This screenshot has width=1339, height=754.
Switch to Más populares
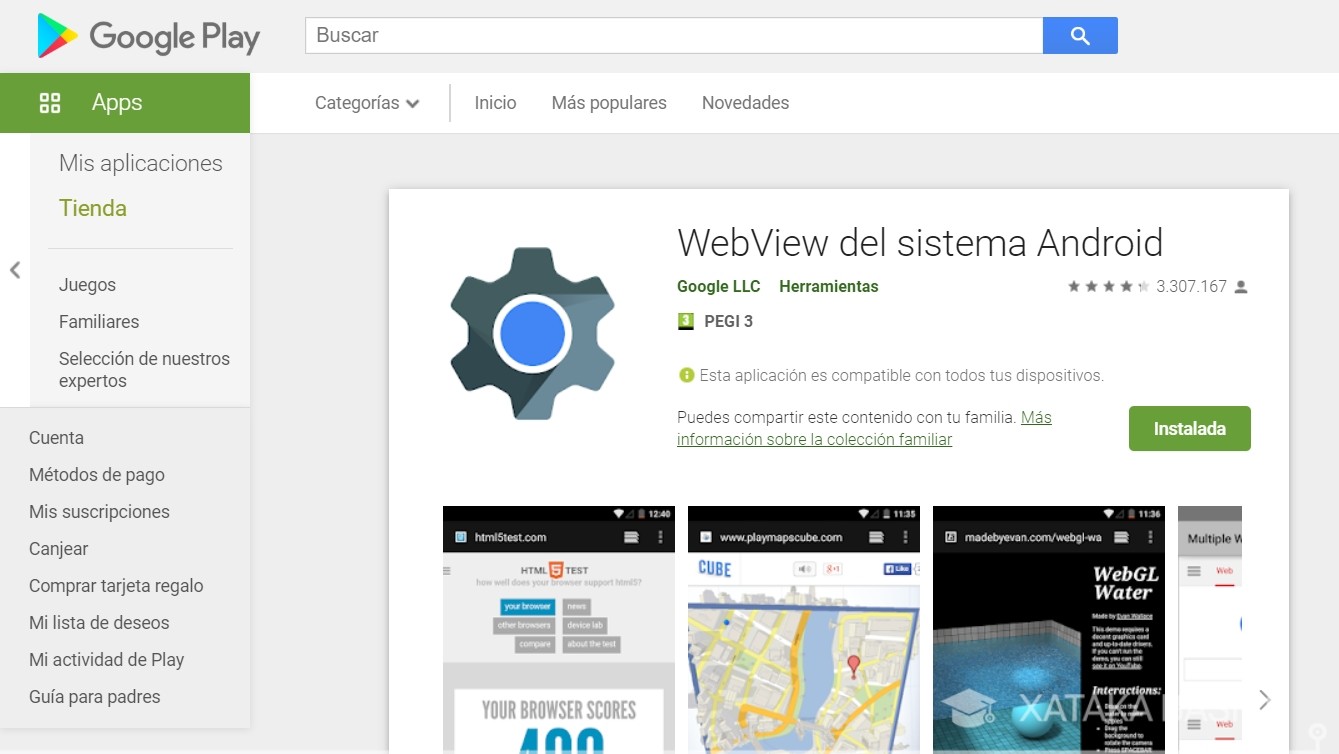(x=608, y=102)
